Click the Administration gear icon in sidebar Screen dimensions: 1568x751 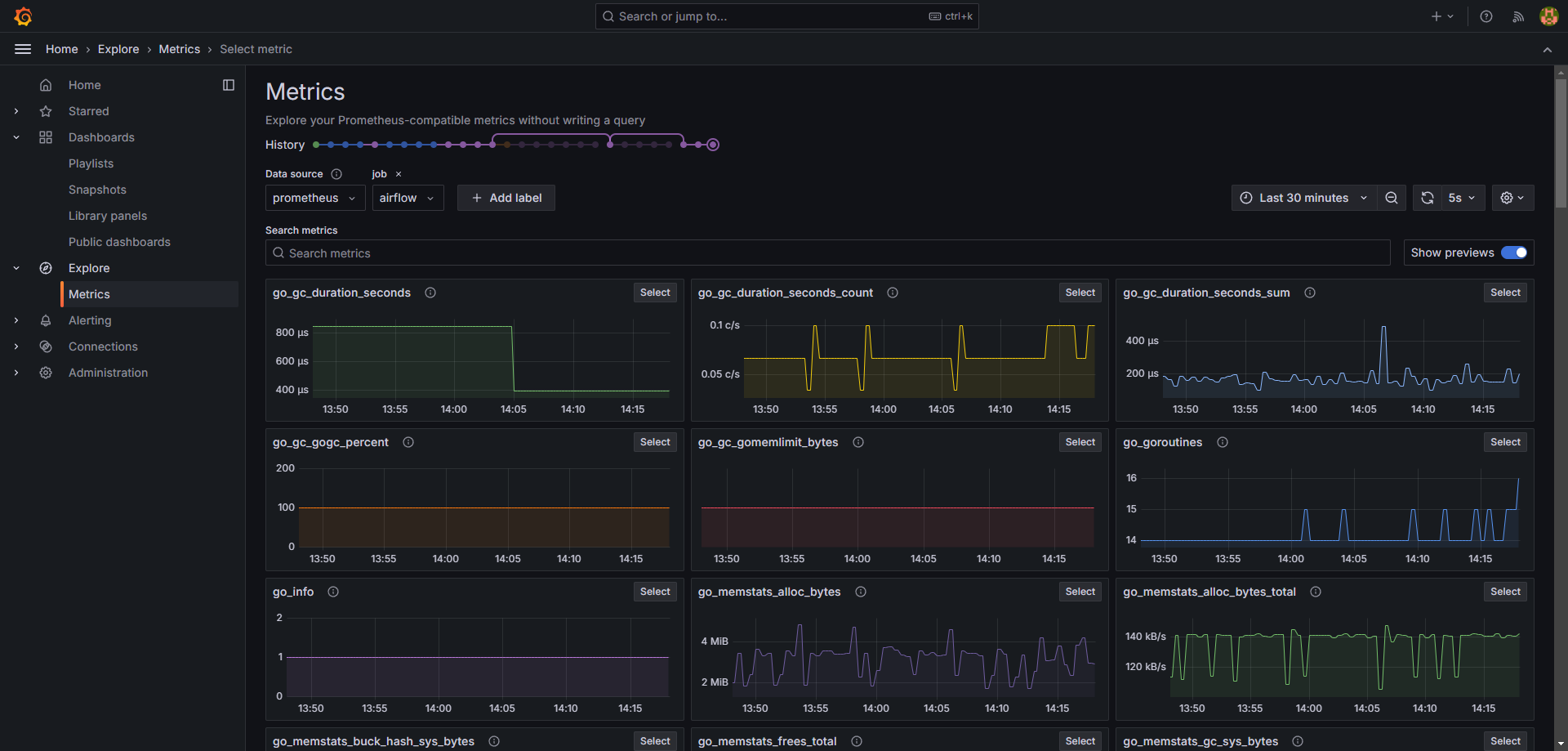point(46,373)
